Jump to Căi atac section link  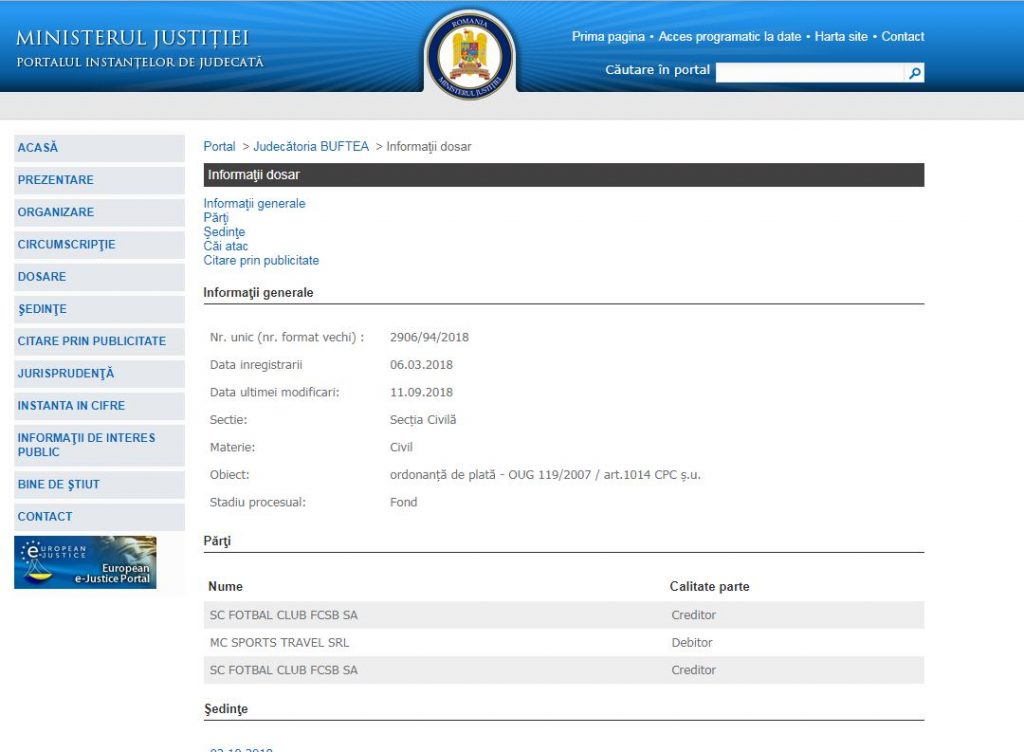point(226,246)
